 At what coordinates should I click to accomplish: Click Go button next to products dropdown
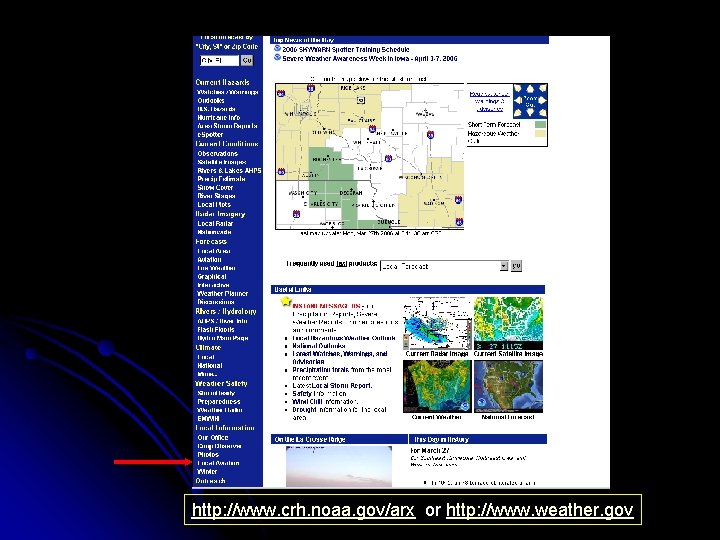516,266
